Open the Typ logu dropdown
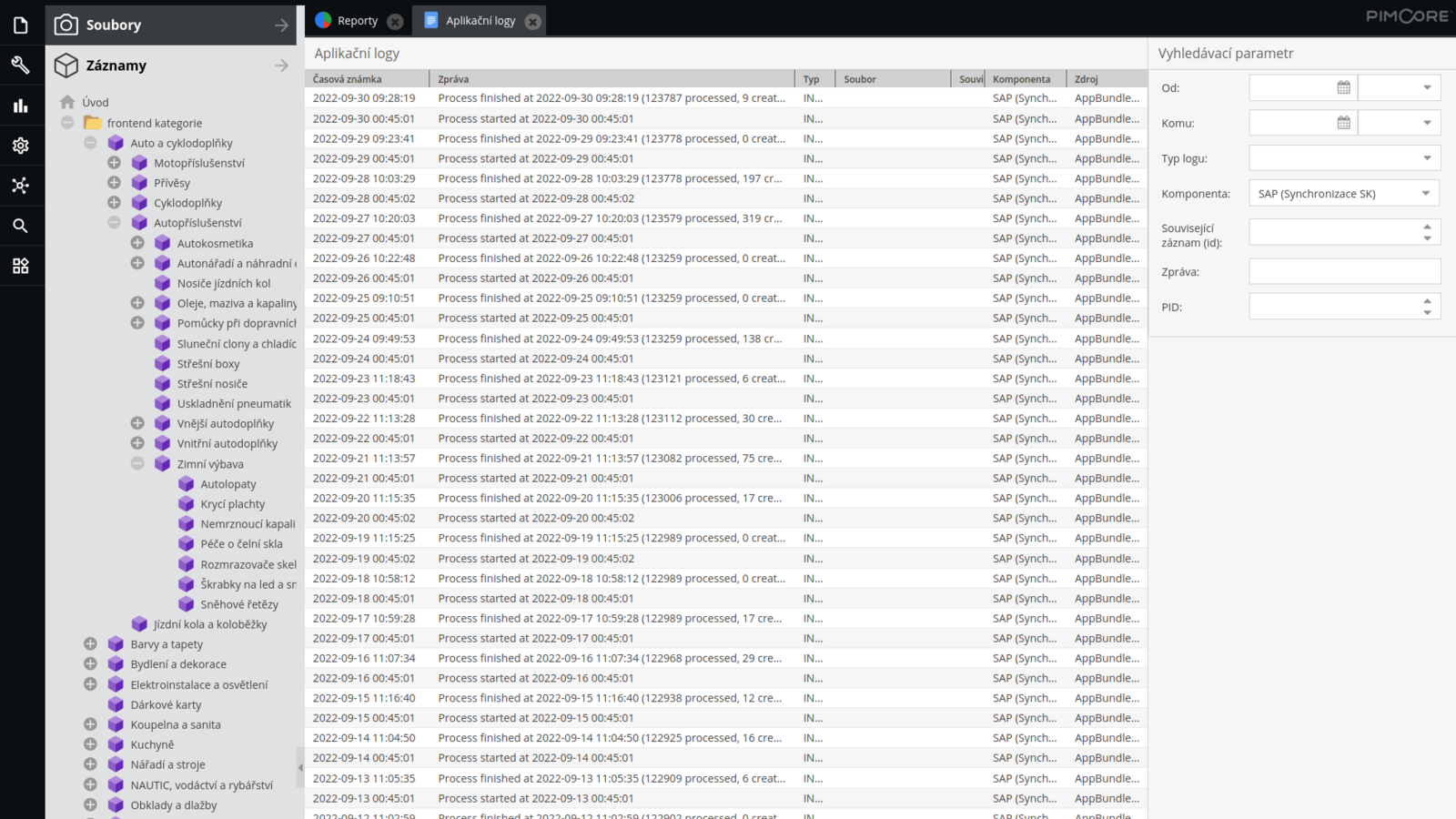 click(1427, 158)
